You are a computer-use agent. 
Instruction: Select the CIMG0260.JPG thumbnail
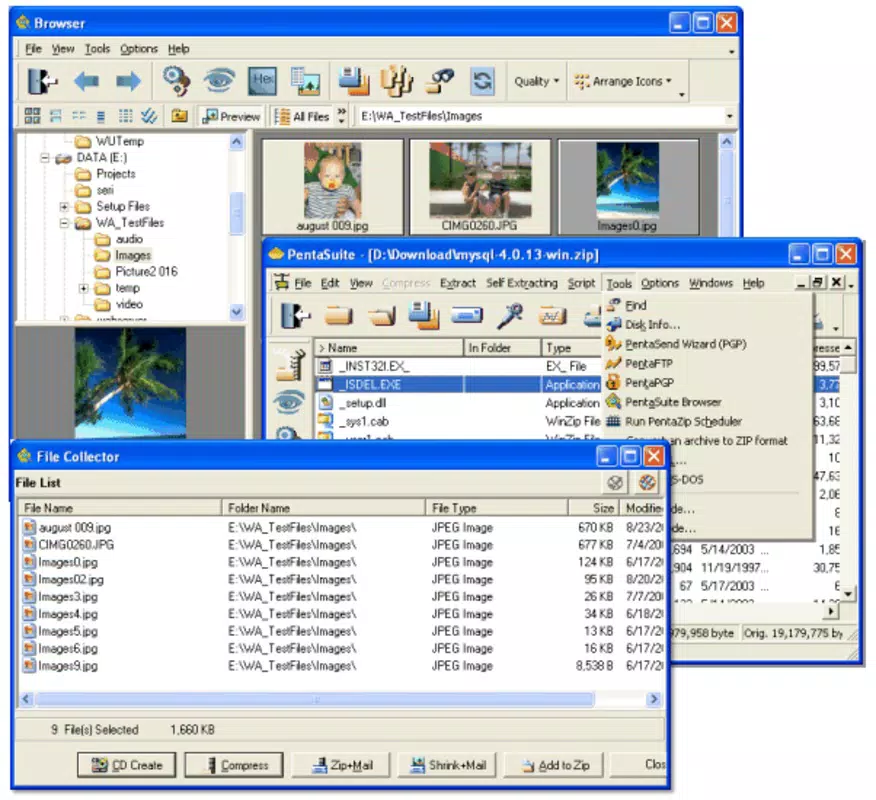point(480,187)
